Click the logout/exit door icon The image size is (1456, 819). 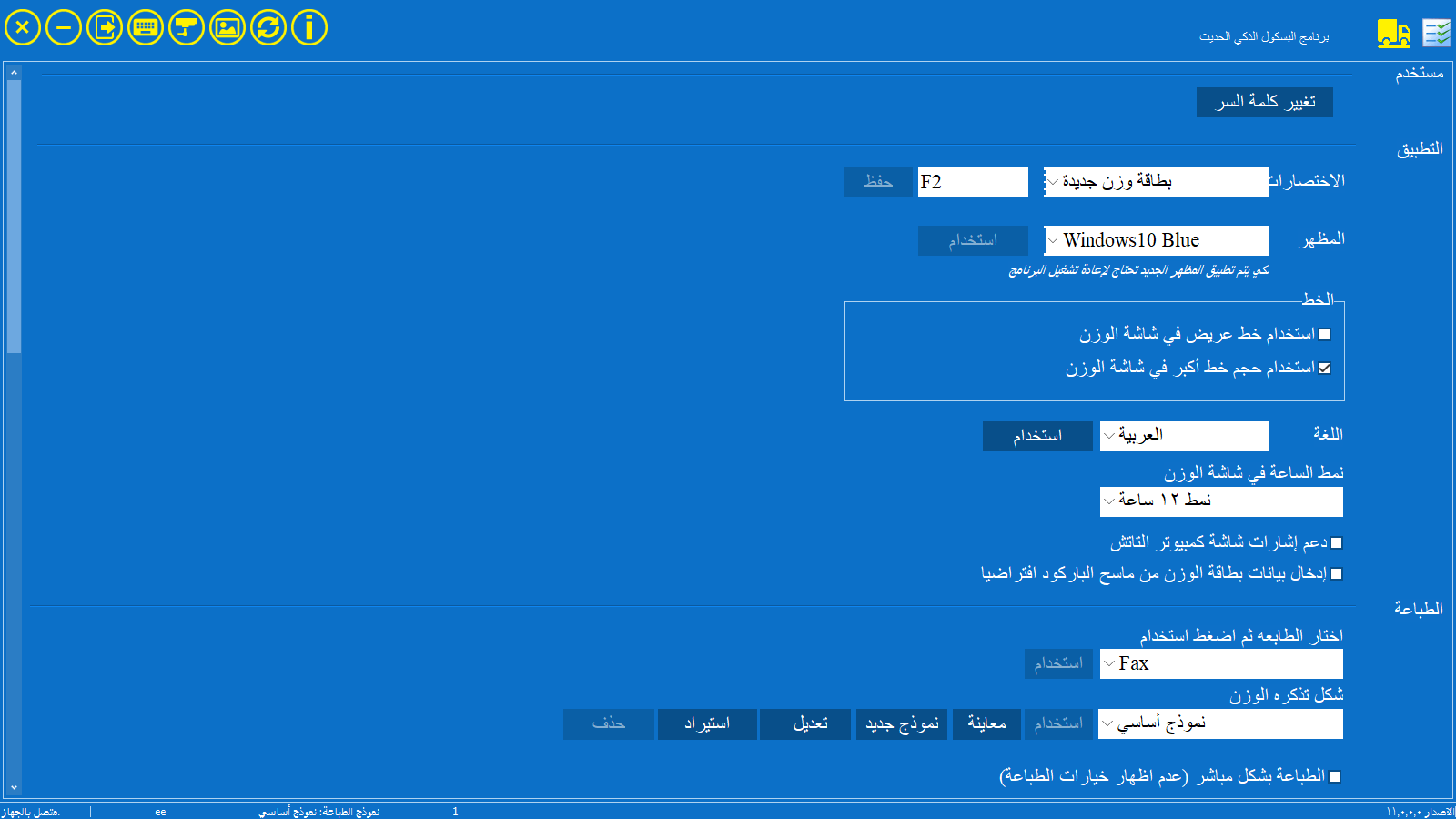105,27
